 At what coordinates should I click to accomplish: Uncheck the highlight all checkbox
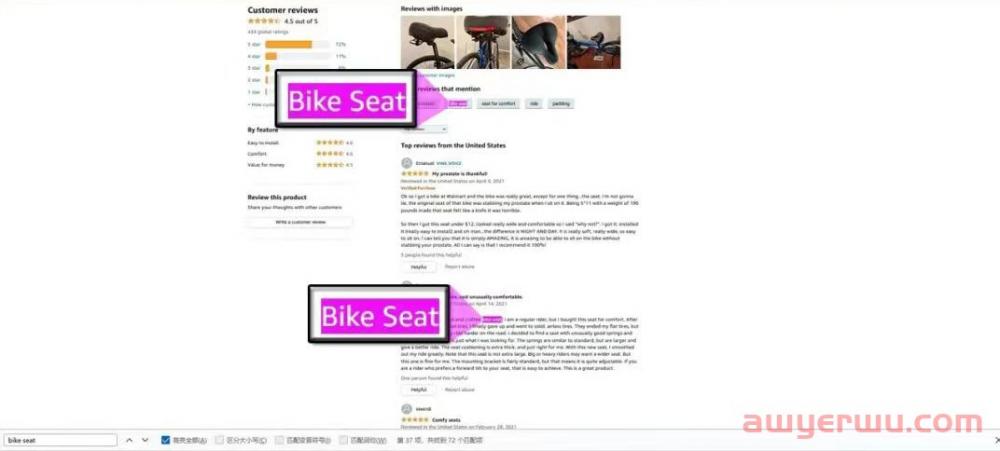pyautogui.click(x=166, y=440)
